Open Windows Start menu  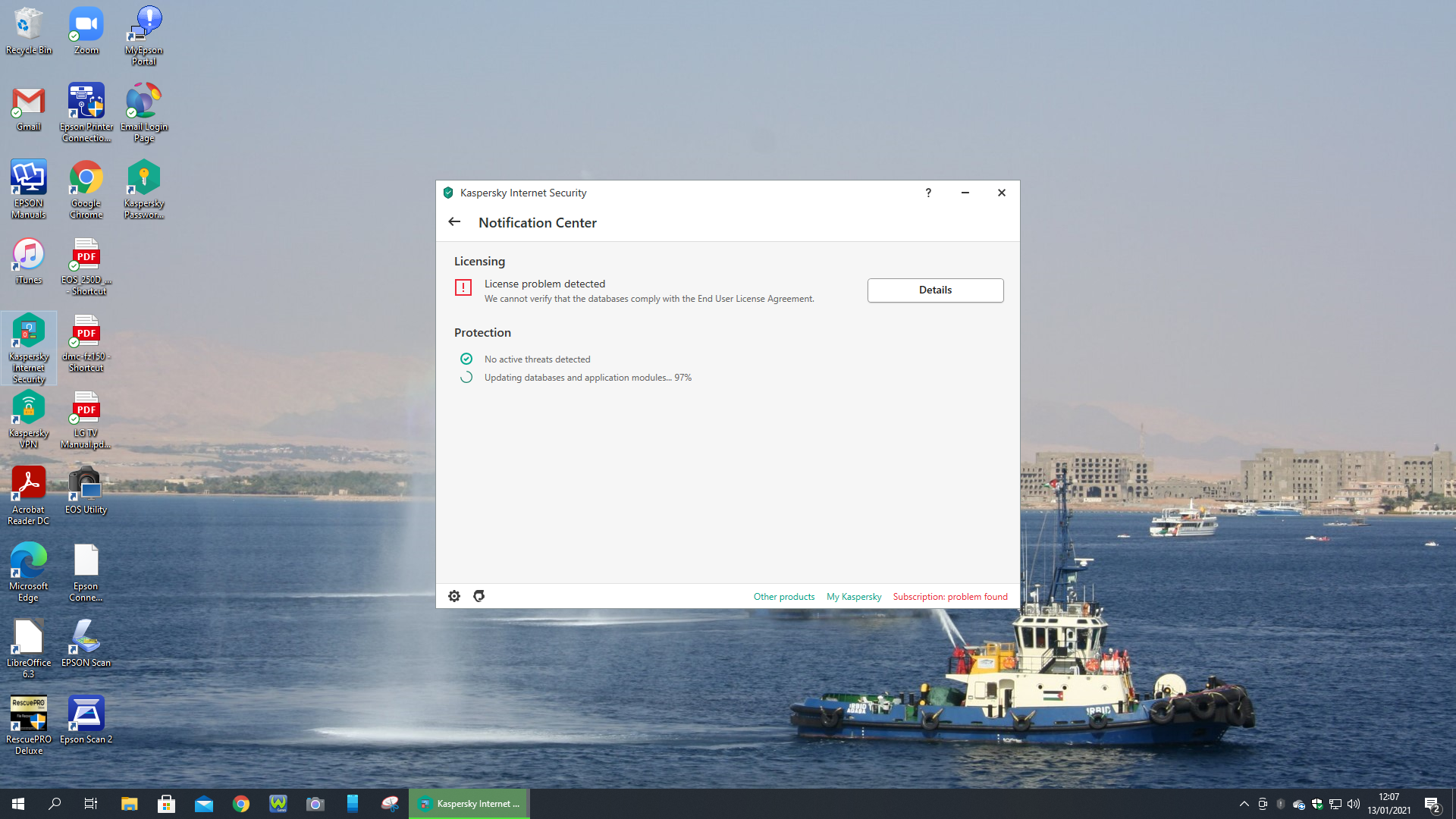[18, 804]
